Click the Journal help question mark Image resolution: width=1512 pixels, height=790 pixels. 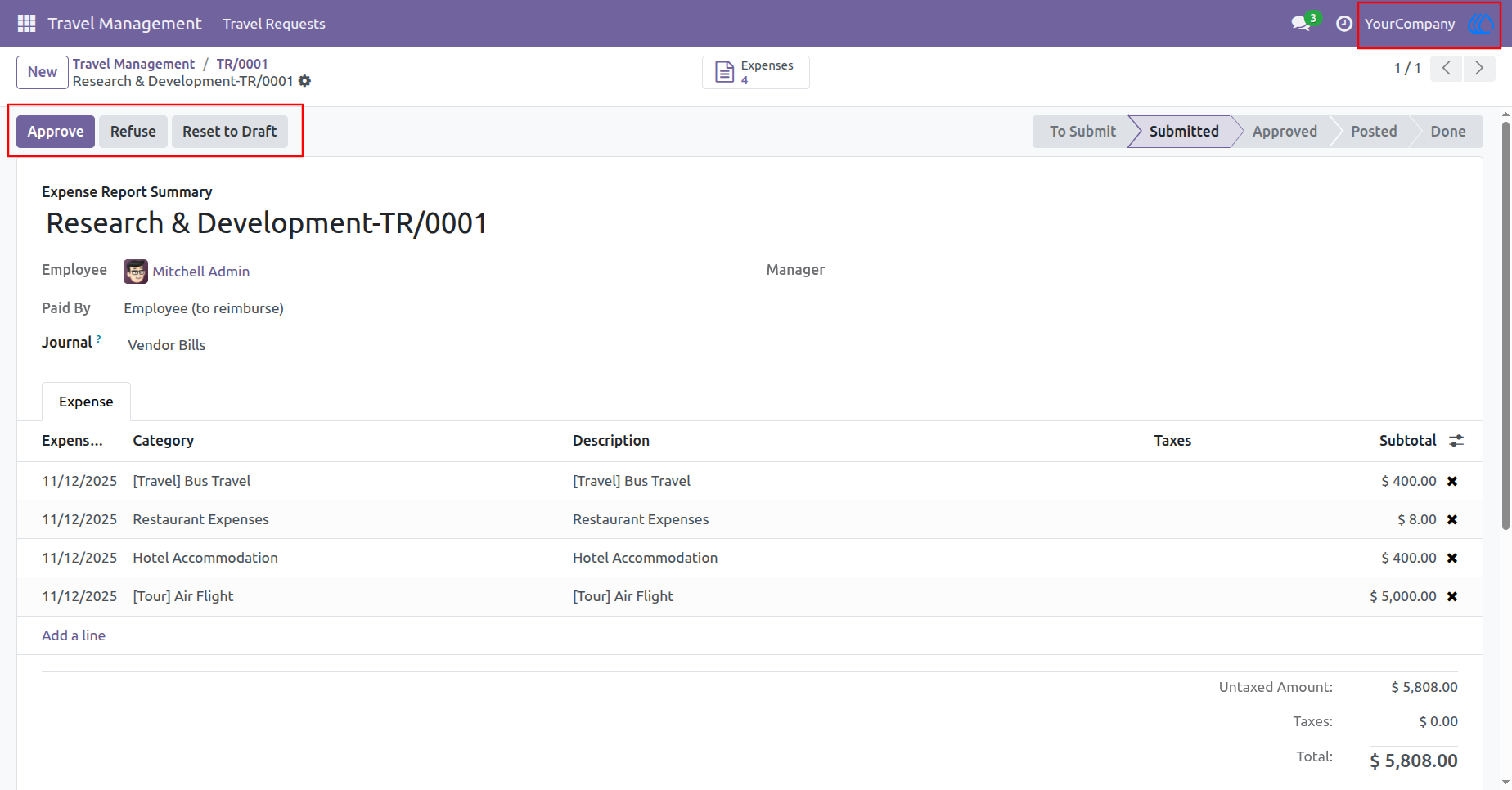pyautogui.click(x=99, y=338)
